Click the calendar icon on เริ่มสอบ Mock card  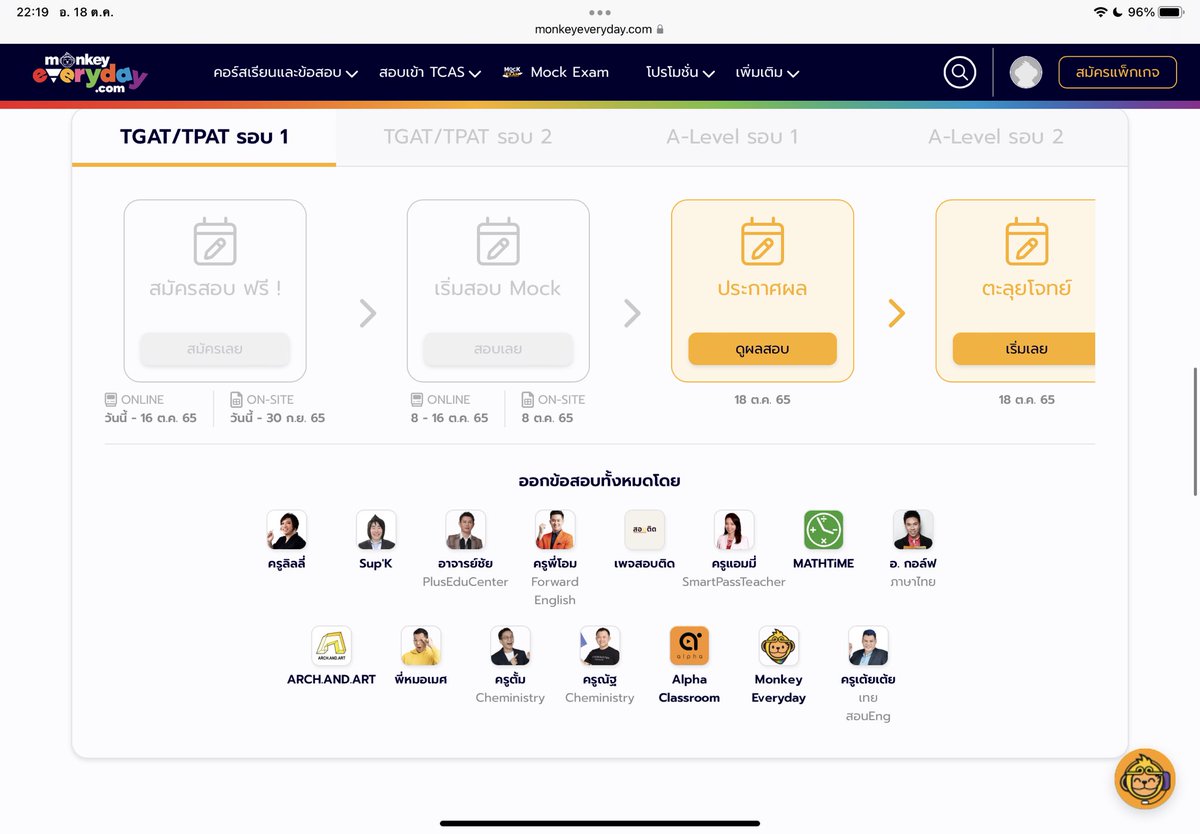point(498,241)
